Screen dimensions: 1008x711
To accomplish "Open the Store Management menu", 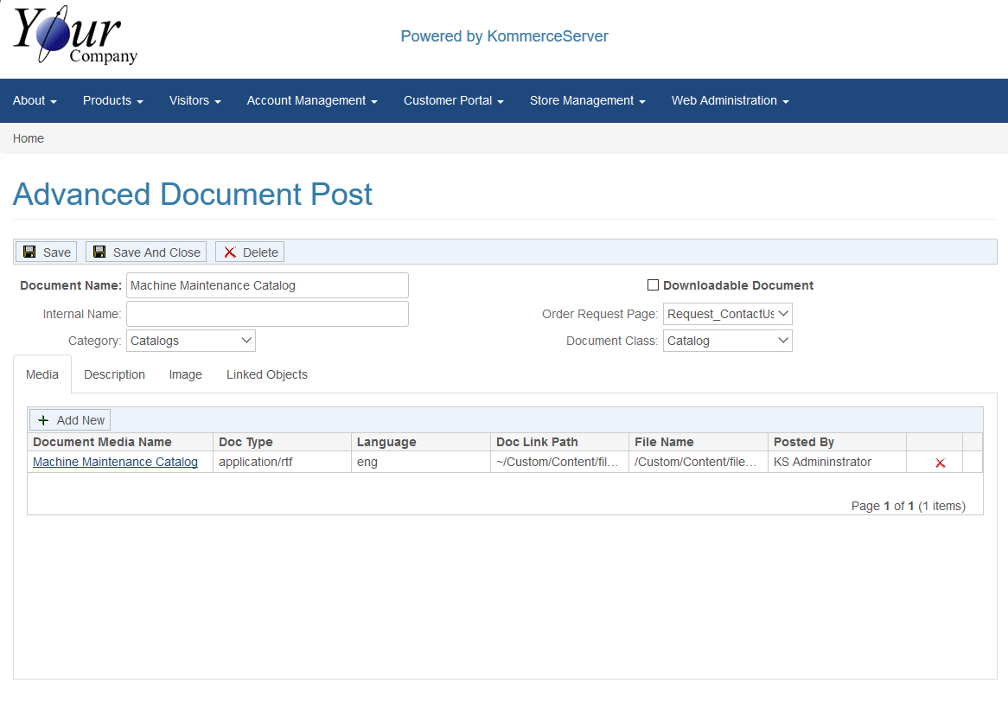I will (x=587, y=101).
